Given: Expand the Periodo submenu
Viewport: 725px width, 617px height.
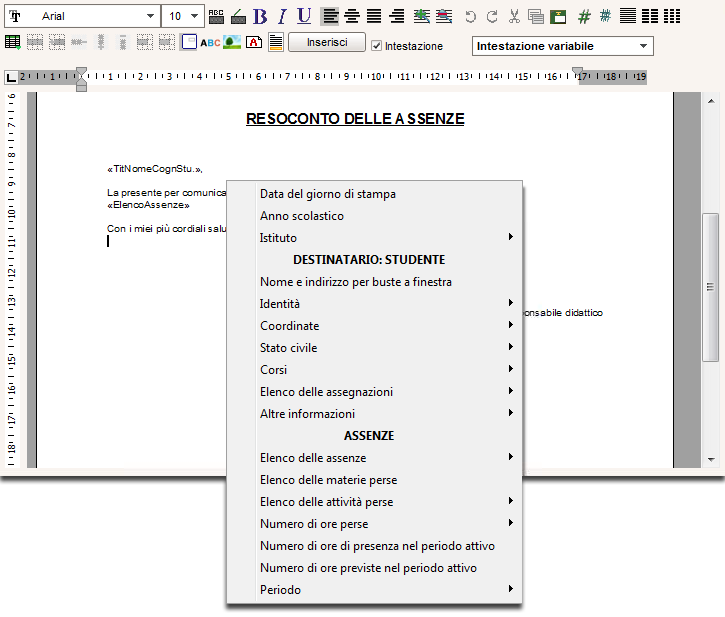Looking at the screenshot, I should [x=375, y=590].
